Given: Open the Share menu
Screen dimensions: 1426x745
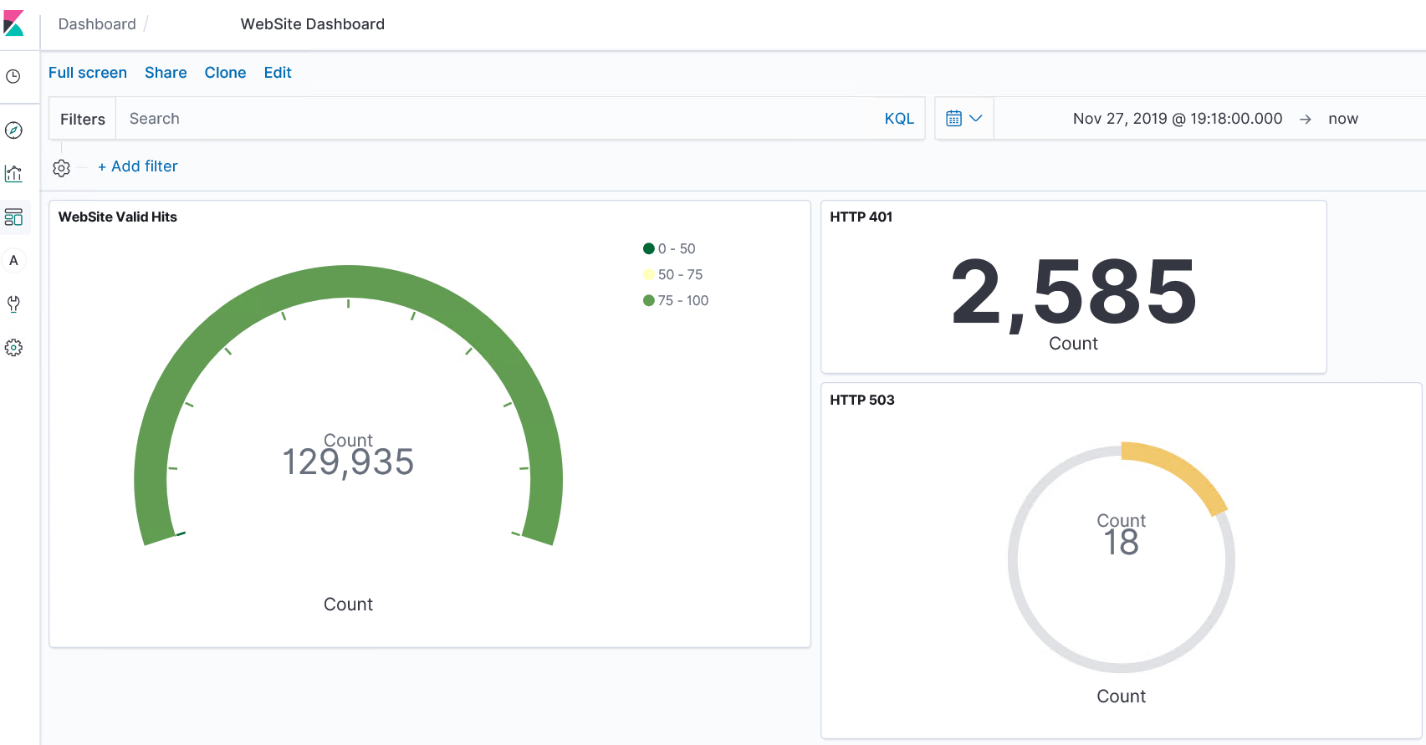Looking at the screenshot, I should pos(166,72).
